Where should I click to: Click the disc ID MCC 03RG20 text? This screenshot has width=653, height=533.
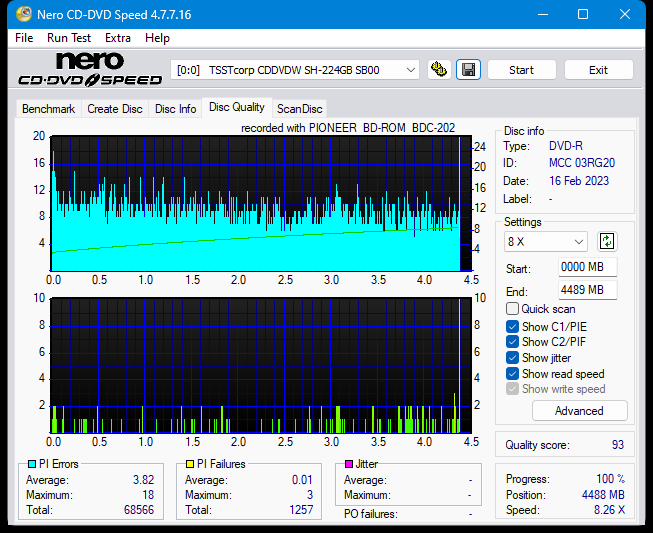[x=582, y=163]
